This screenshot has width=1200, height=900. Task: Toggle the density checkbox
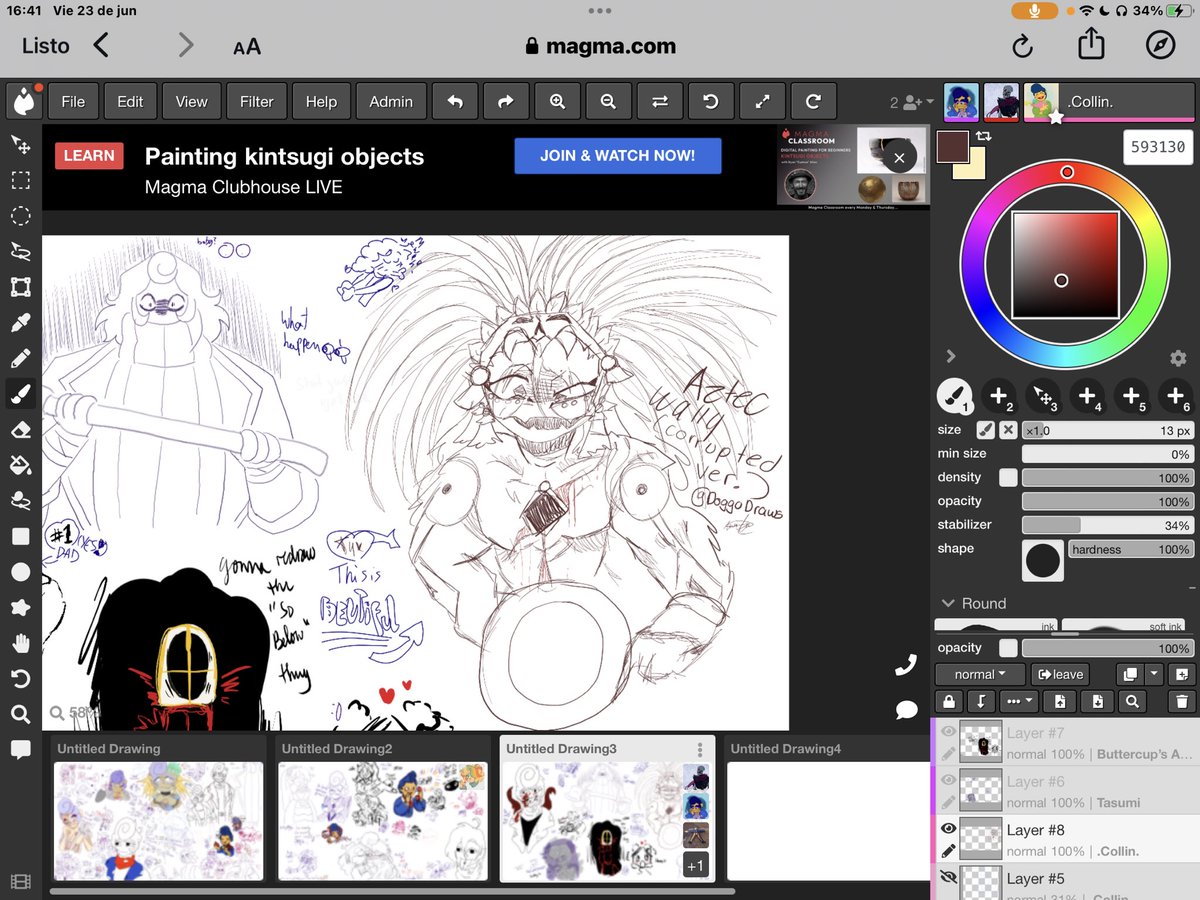pyautogui.click(x=1008, y=478)
